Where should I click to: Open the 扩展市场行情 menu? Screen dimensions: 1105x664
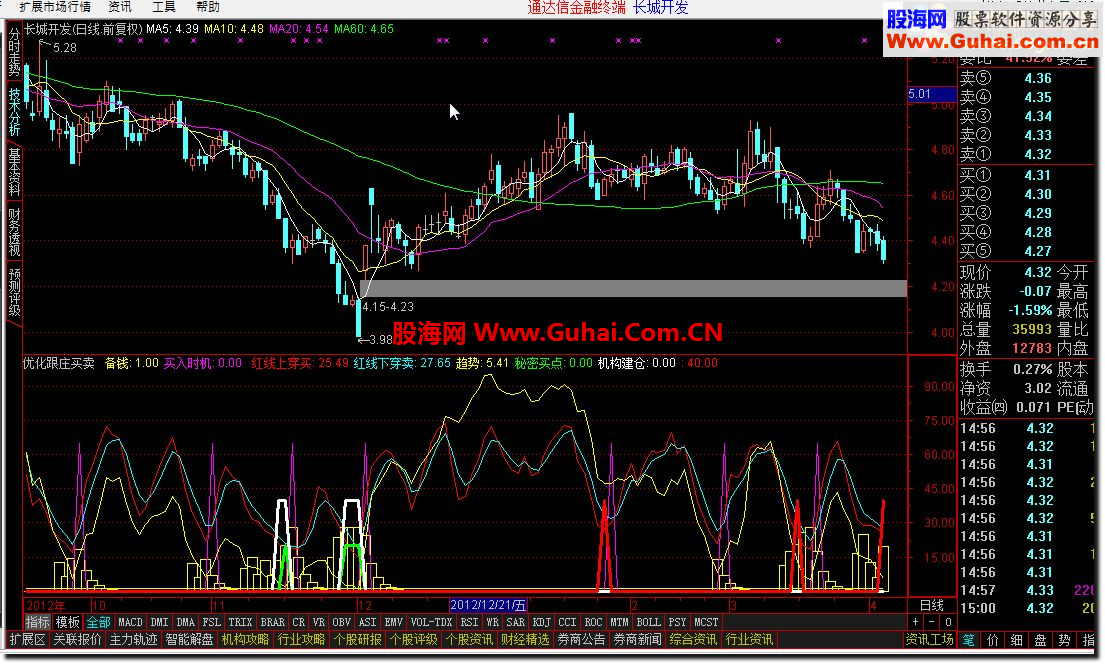[55, 7]
